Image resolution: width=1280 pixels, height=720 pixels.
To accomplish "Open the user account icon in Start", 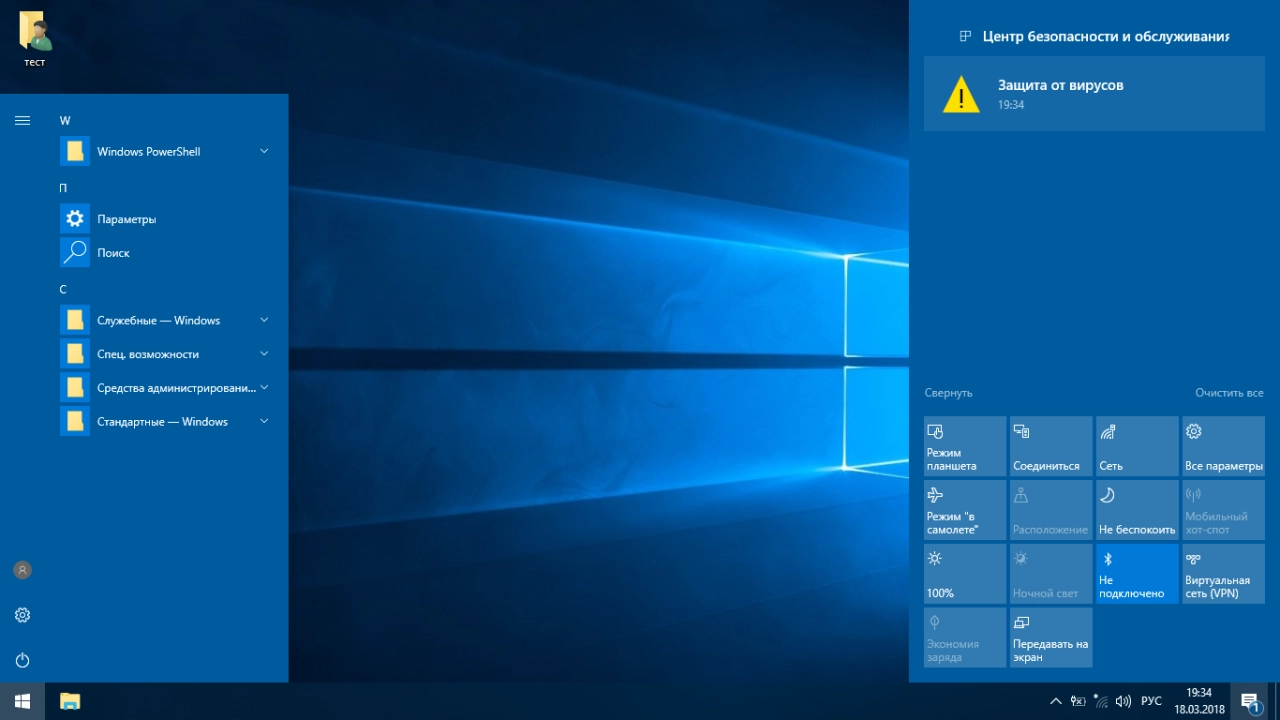I will (x=22, y=570).
